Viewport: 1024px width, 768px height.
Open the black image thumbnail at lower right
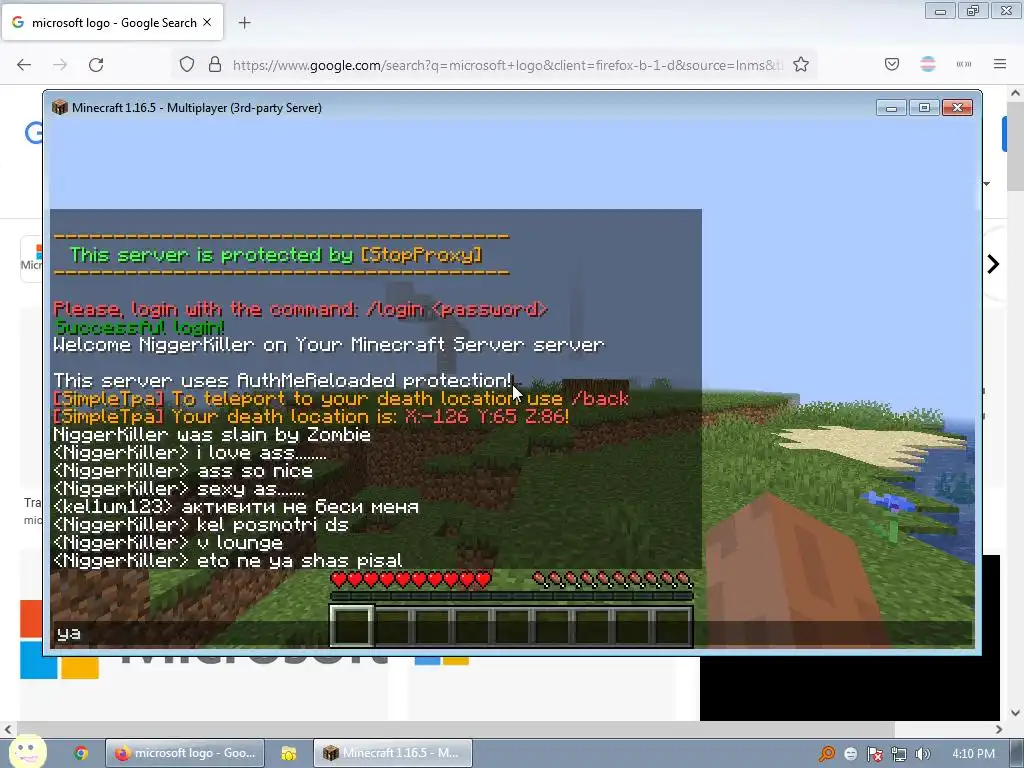click(x=850, y=686)
